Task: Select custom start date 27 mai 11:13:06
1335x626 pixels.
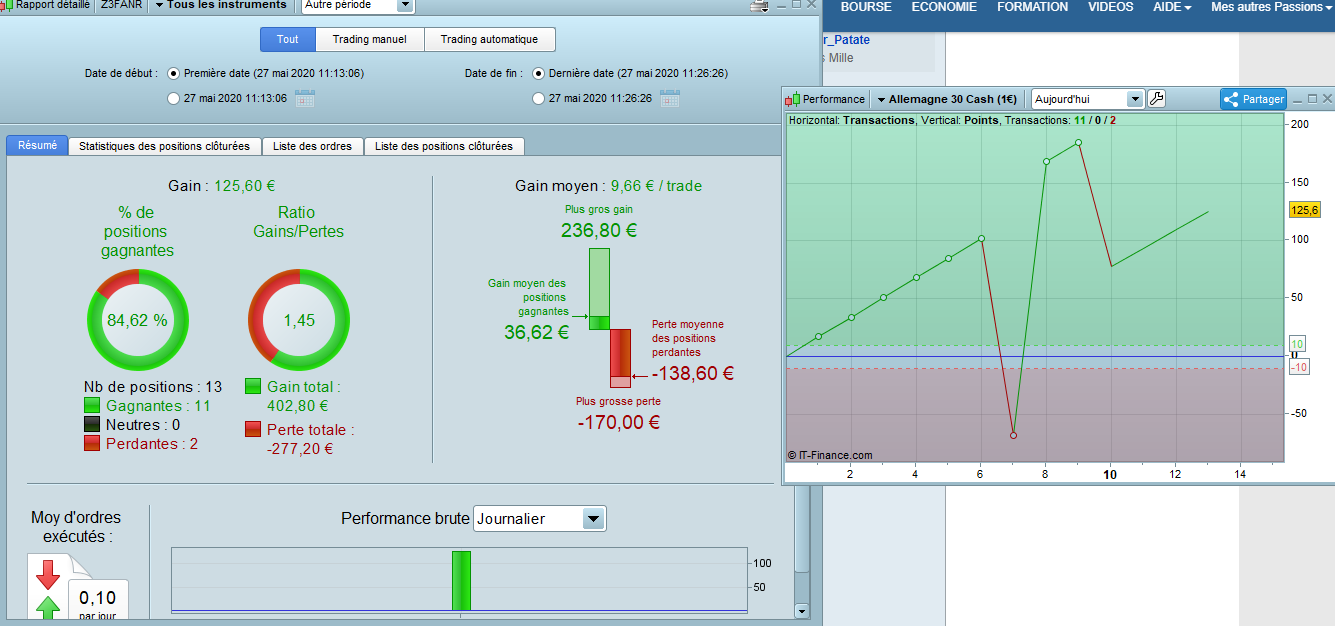Action: (x=174, y=98)
